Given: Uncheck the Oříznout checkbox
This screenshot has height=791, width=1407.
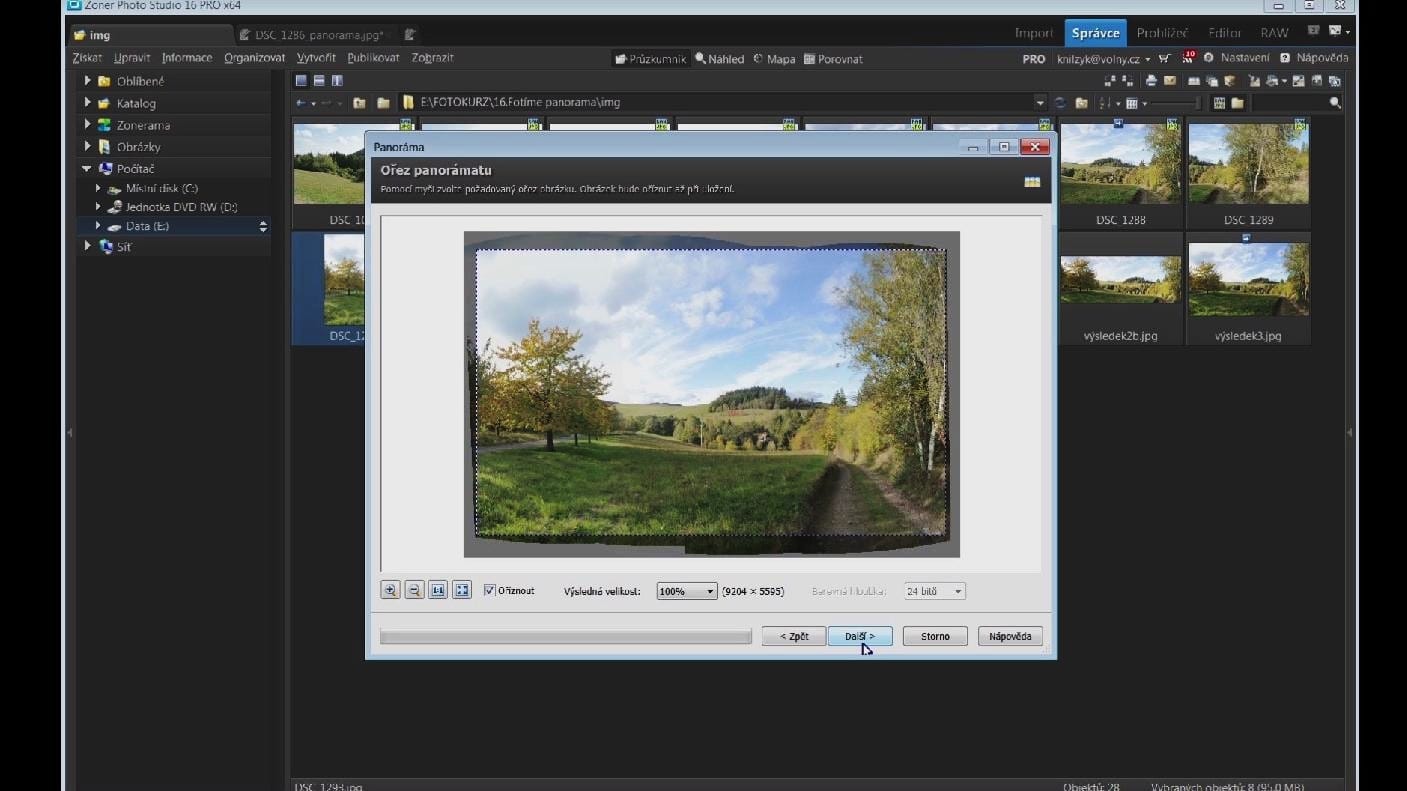Looking at the screenshot, I should 490,591.
